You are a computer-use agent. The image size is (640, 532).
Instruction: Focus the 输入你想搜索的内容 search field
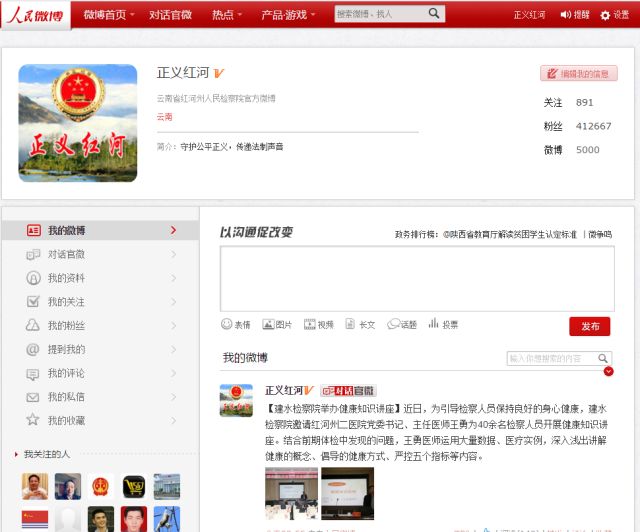pyautogui.click(x=552, y=358)
